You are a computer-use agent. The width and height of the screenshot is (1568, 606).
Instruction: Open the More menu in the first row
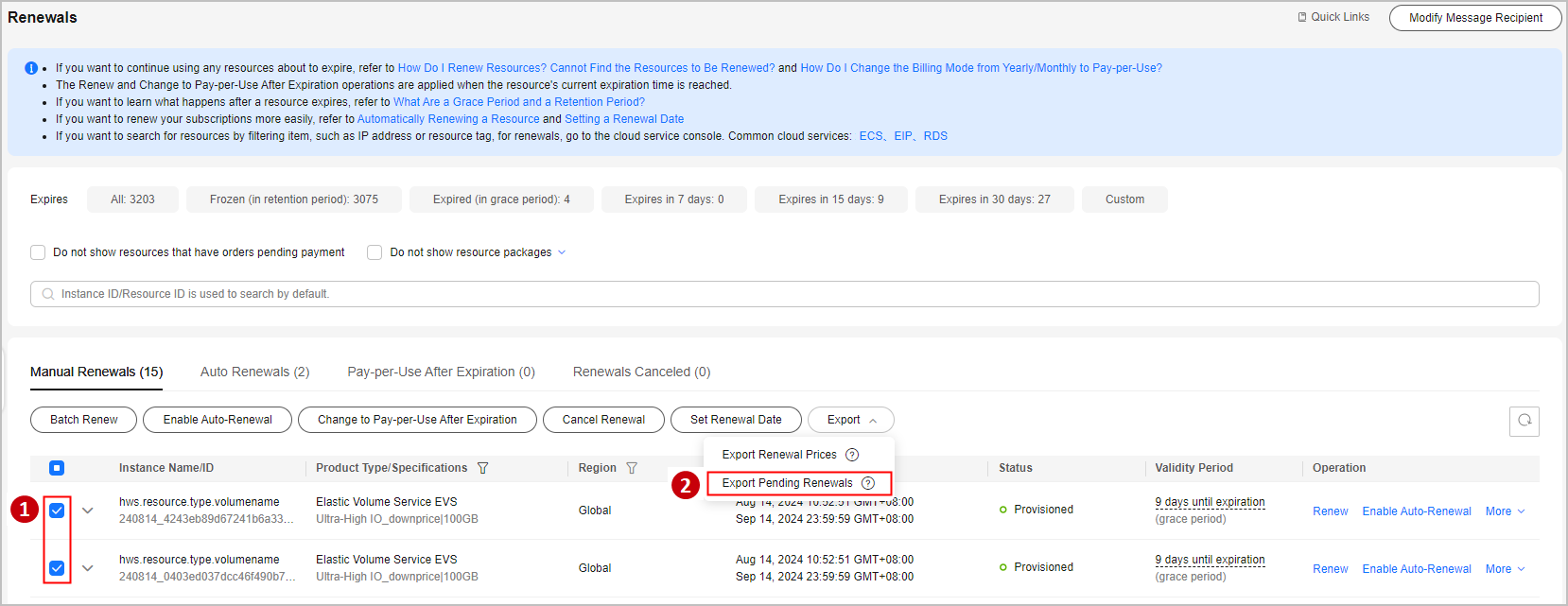point(1505,511)
